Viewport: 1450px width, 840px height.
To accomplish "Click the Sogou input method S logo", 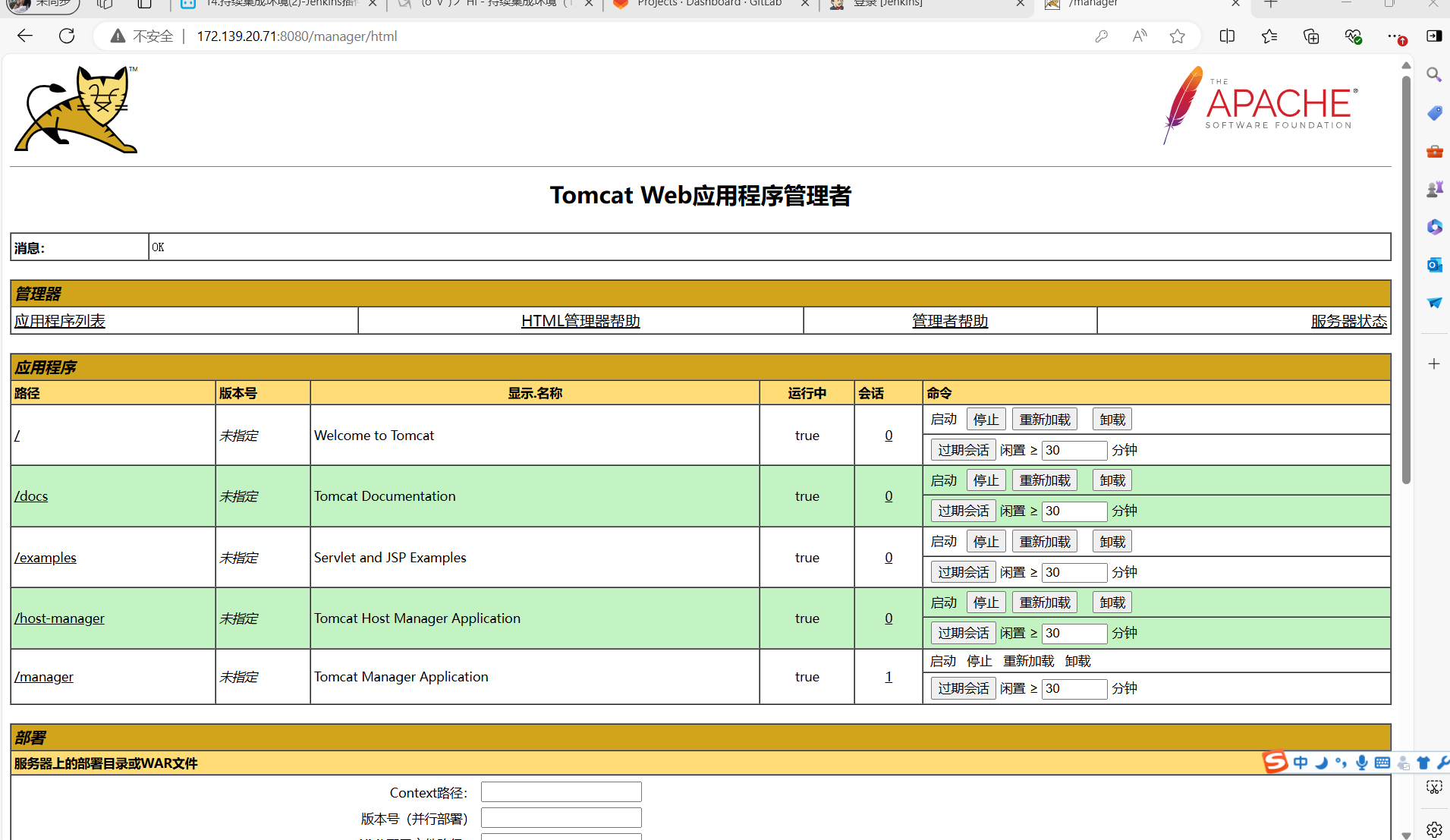I will pyautogui.click(x=1275, y=762).
